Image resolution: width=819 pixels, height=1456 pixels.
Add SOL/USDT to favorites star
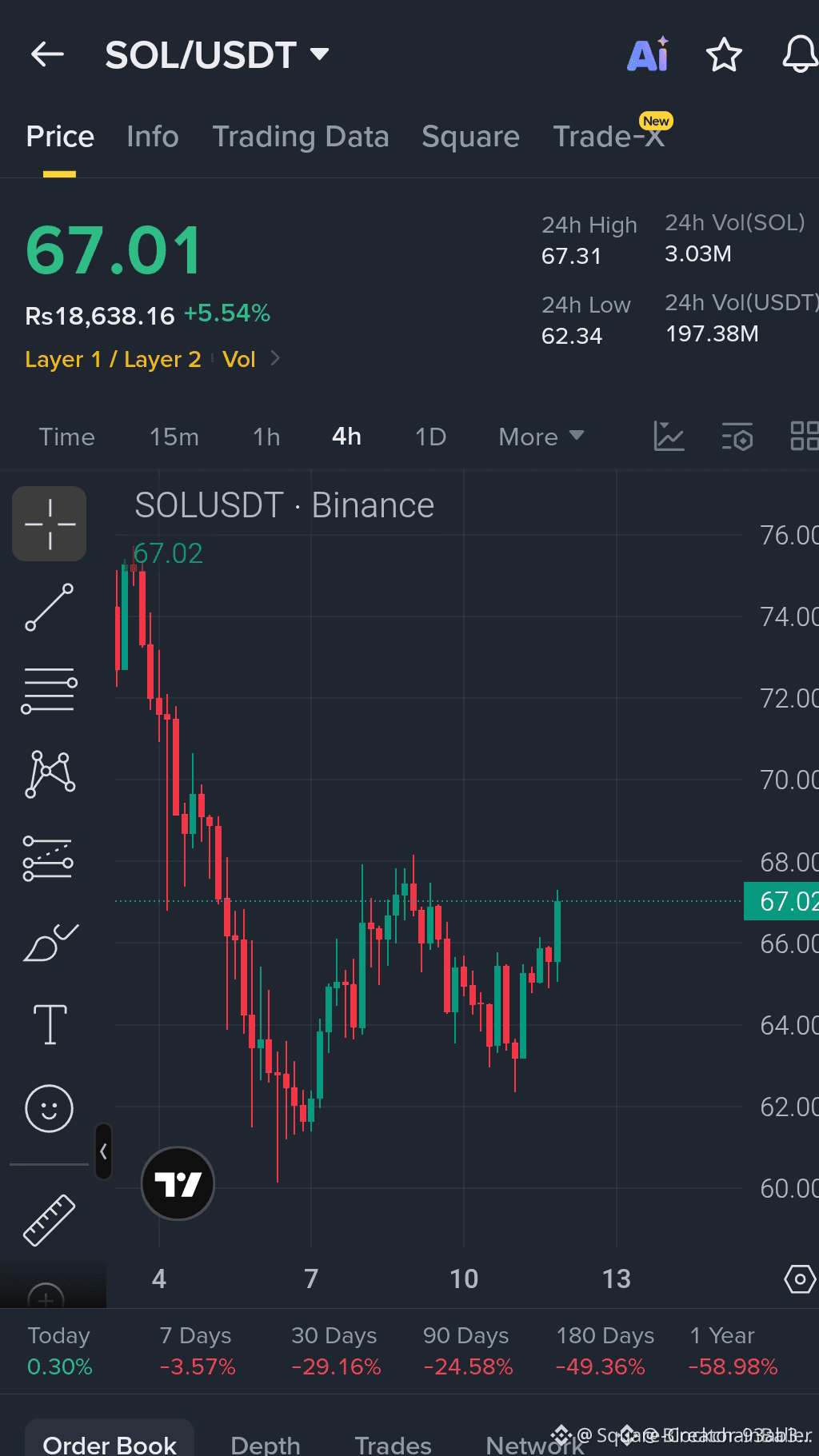tap(724, 54)
